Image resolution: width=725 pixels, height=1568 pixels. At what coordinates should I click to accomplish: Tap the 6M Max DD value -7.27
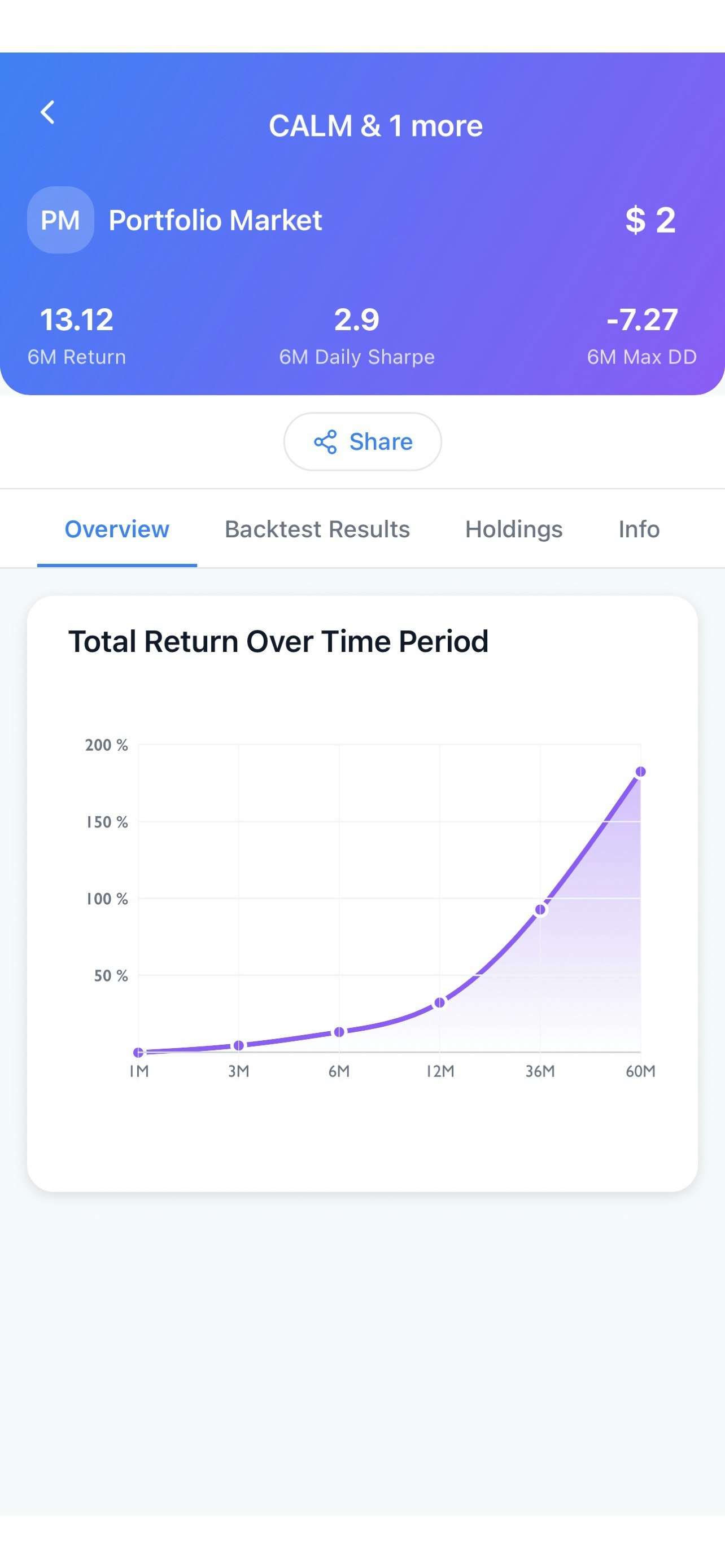[644, 319]
